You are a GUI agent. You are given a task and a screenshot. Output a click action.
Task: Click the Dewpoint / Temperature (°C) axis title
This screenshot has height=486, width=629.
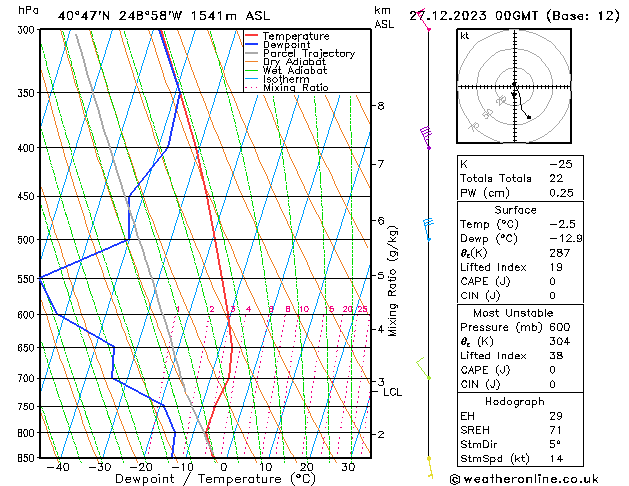(215, 479)
